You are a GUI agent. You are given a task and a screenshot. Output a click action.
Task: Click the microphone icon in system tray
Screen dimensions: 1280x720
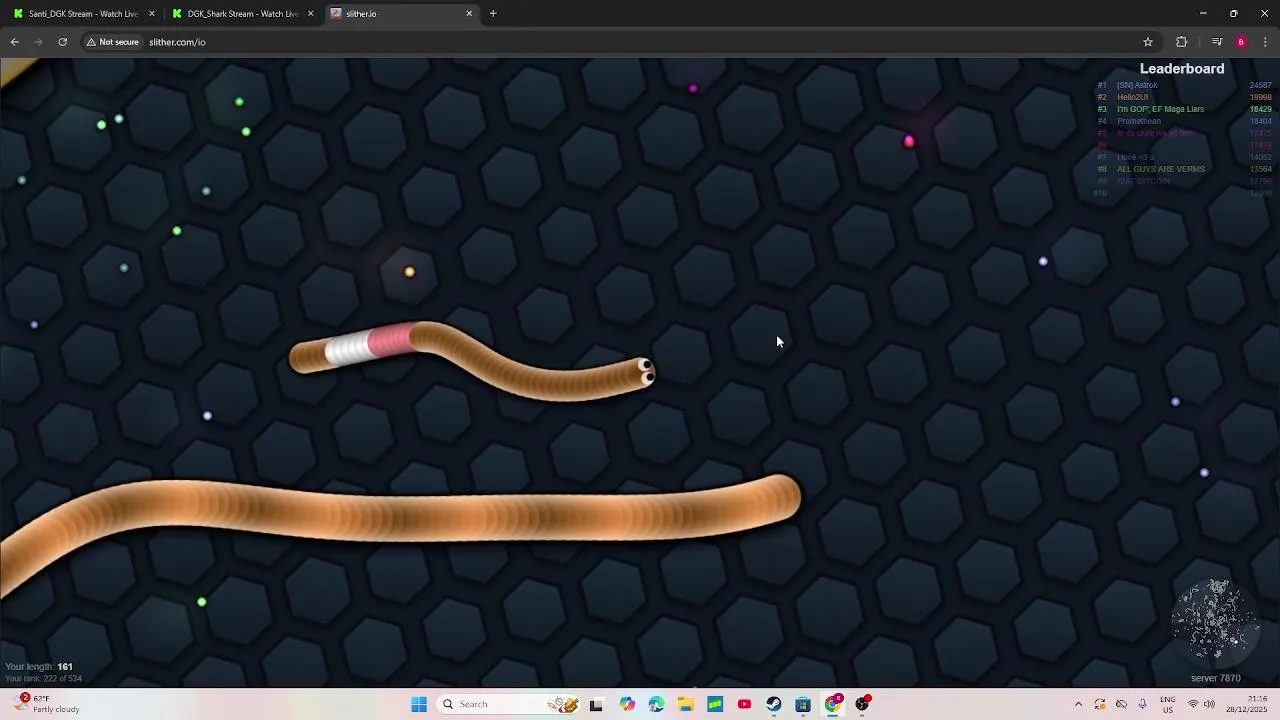(x=1142, y=705)
